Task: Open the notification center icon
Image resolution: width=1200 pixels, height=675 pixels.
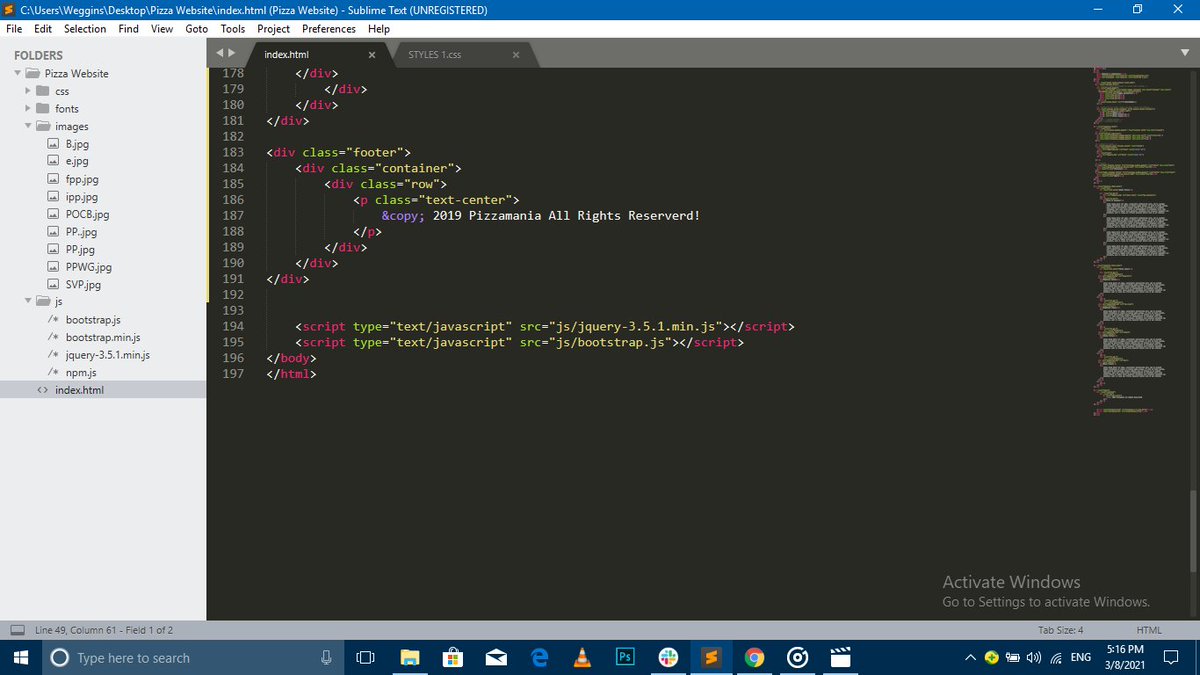Action: [1170, 657]
